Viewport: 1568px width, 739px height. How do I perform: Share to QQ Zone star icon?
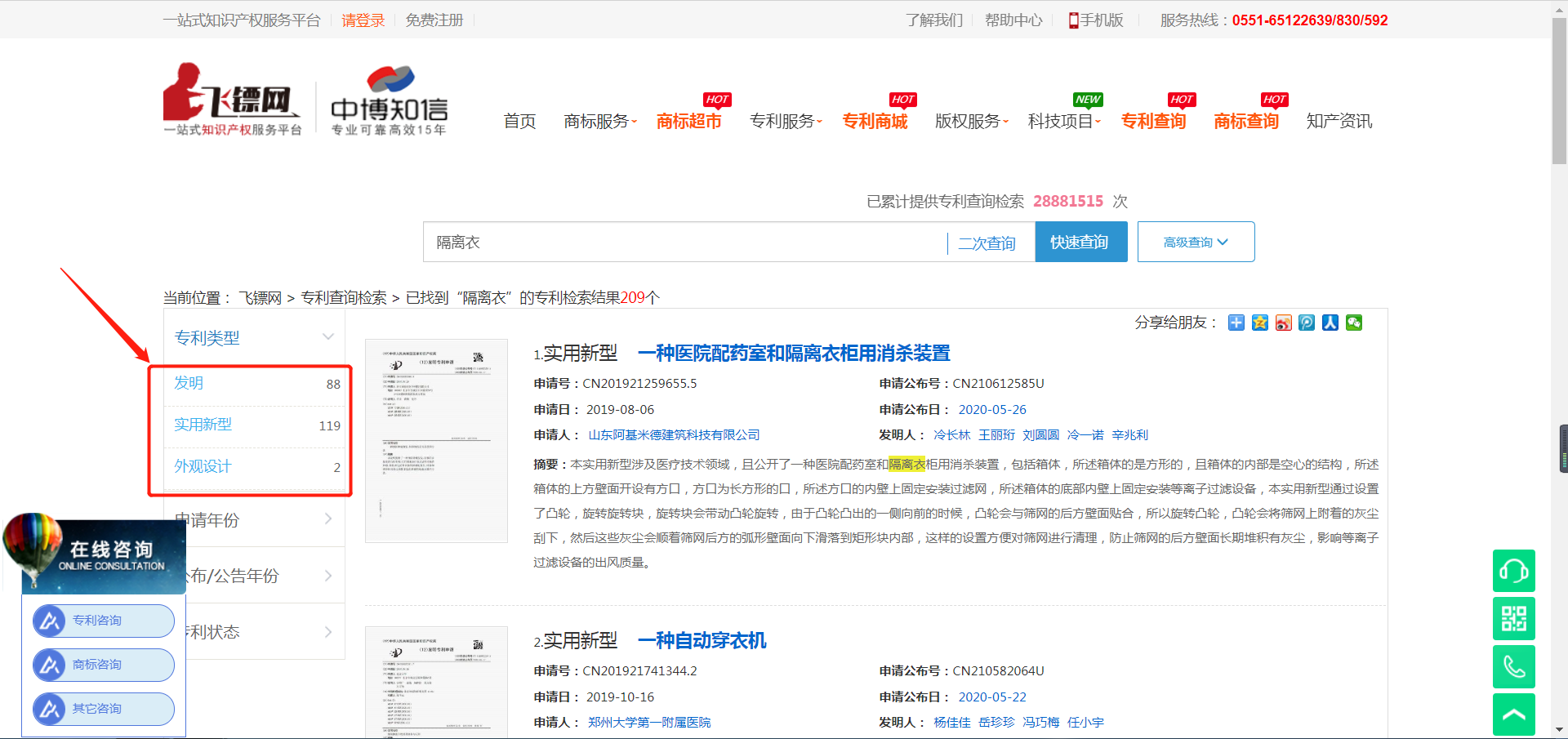coord(1260,323)
